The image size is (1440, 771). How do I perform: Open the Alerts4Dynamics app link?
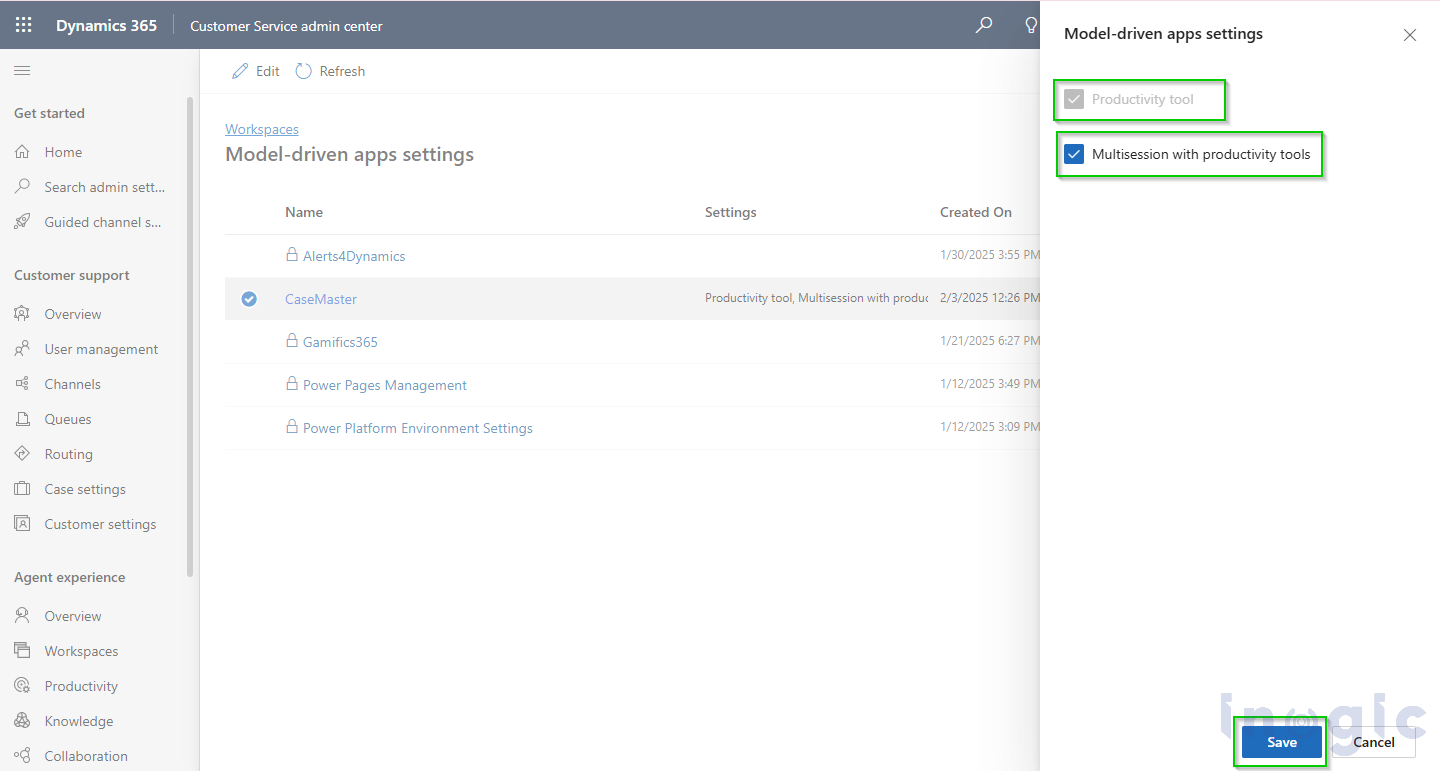(x=354, y=256)
